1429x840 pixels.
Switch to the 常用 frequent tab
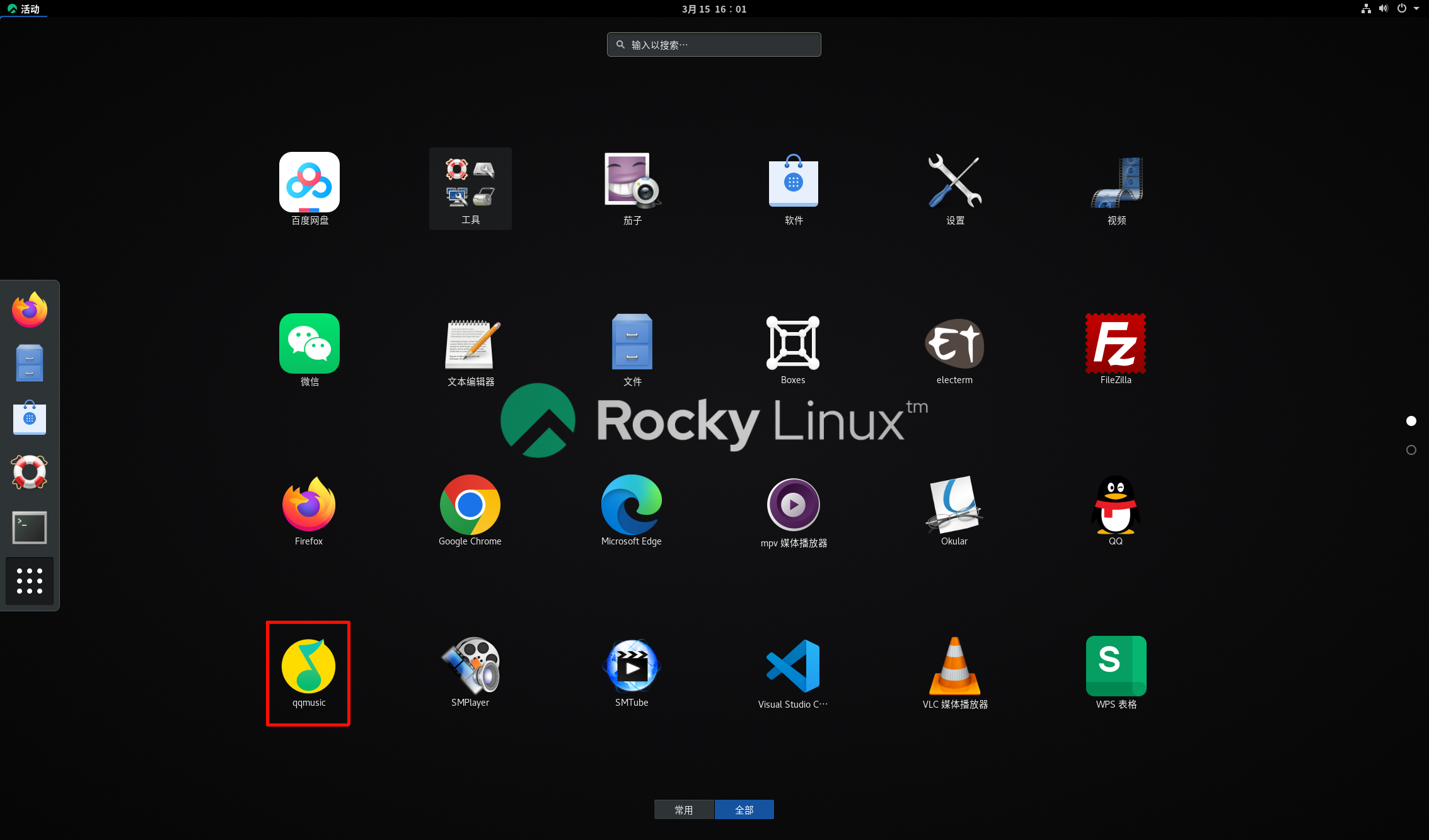(x=684, y=810)
